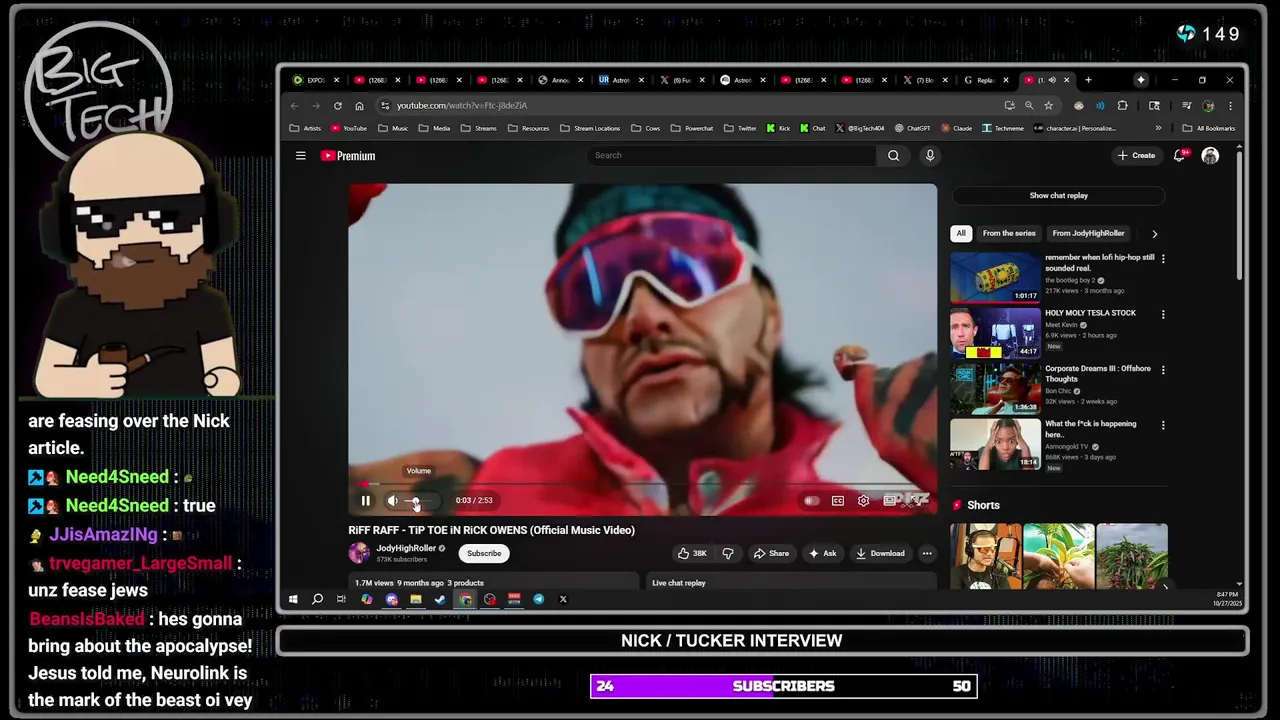Switch to the EXPO browser tab

(314, 80)
